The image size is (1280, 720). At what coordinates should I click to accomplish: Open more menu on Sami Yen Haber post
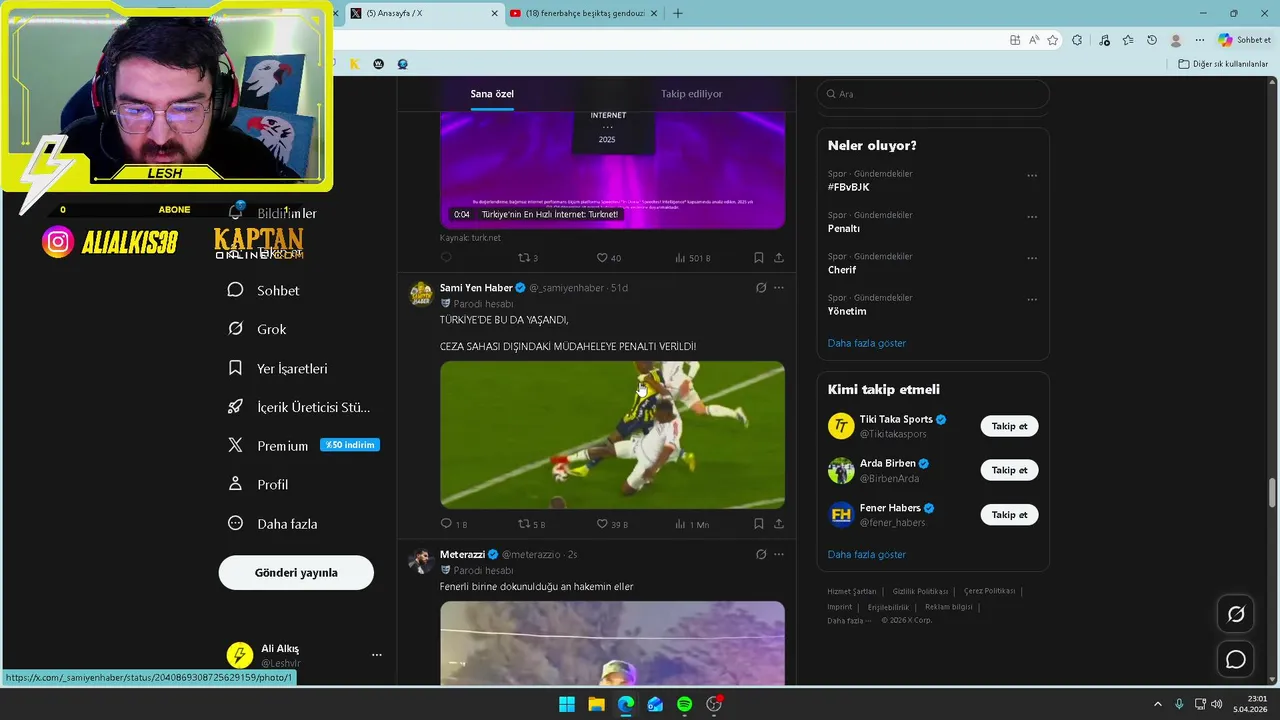779,288
